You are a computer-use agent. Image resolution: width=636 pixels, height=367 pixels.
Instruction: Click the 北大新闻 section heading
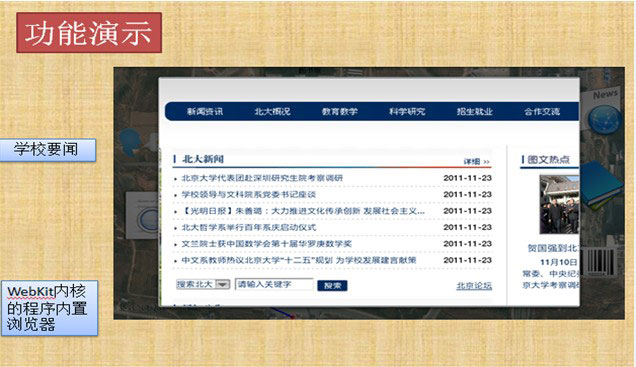coord(203,159)
